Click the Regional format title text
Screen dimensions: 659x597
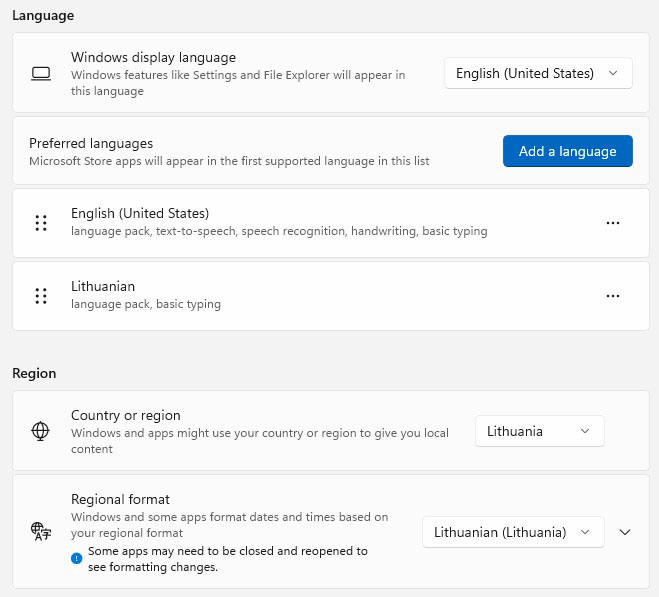[x=120, y=499]
